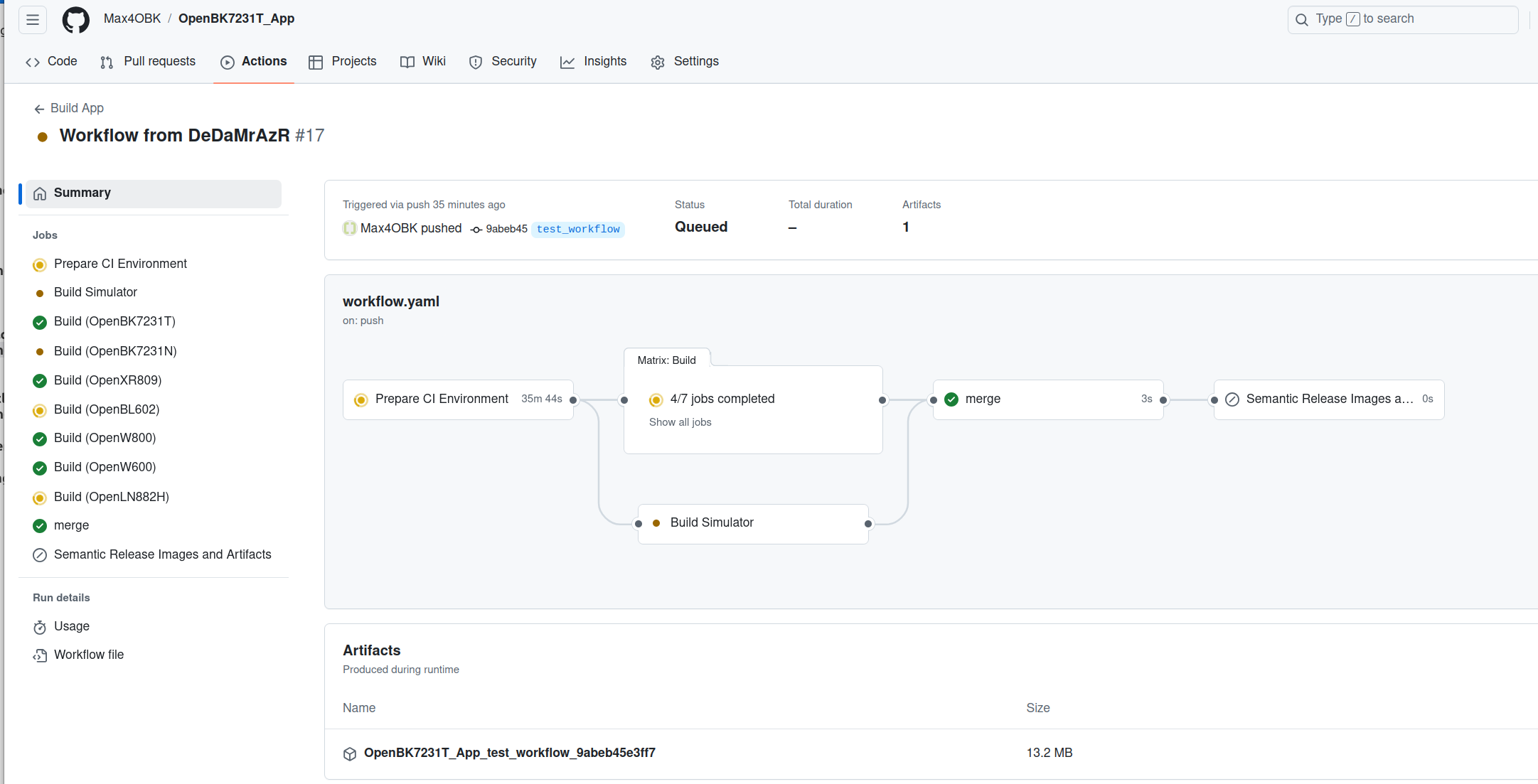
Task: Open the repository Settings tab
Action: [x=685, y=62]
